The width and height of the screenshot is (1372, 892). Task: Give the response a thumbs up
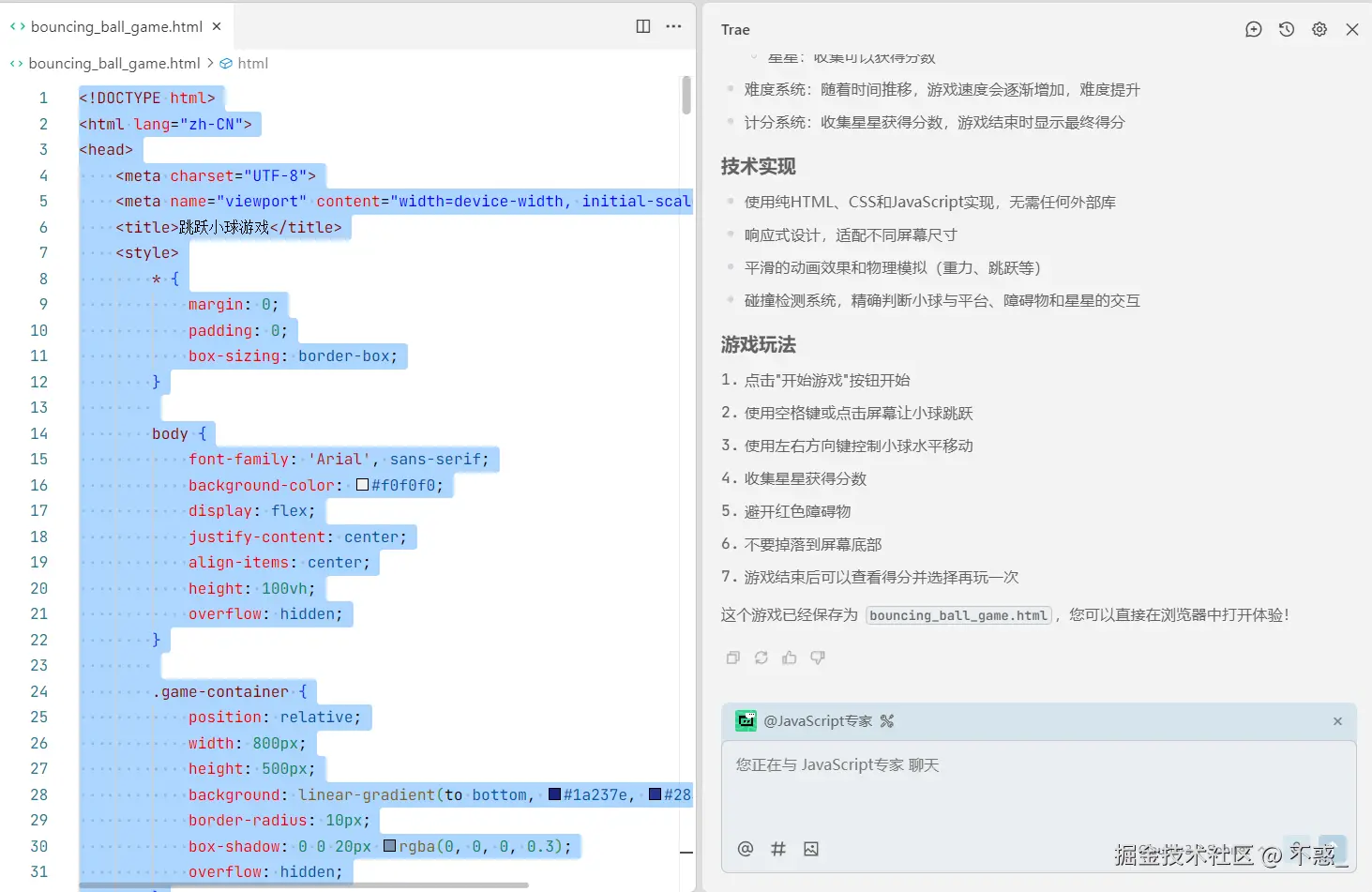[x=790, y=658]
